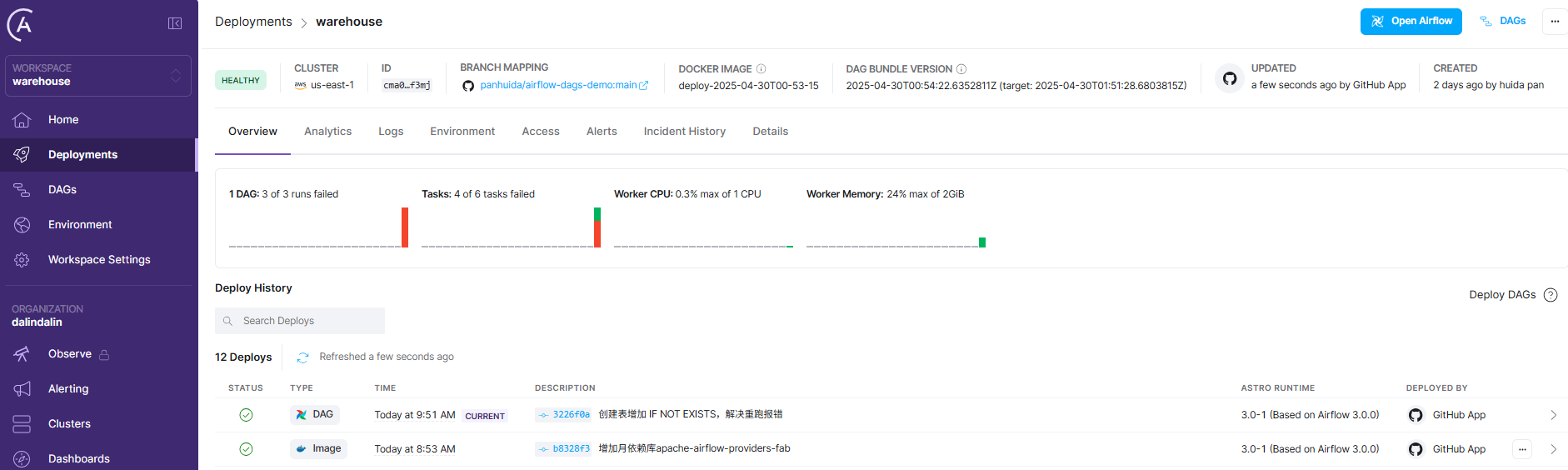Copy the deployment ID cma0…f3mj
The width and height of the screenshot is (1568, 470).
(407, 85)
